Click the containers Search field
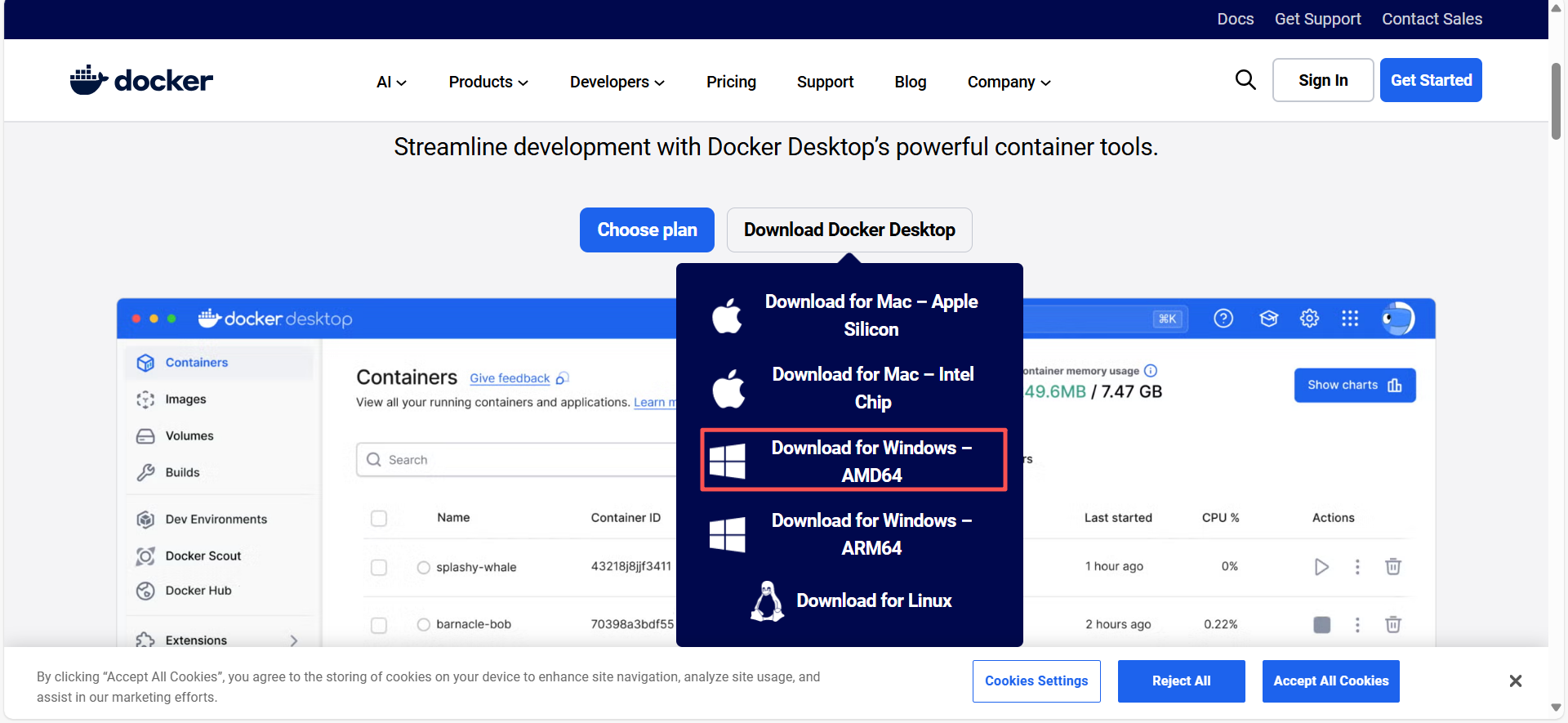This screenshot has width=1568, height=723. (516, 460)
